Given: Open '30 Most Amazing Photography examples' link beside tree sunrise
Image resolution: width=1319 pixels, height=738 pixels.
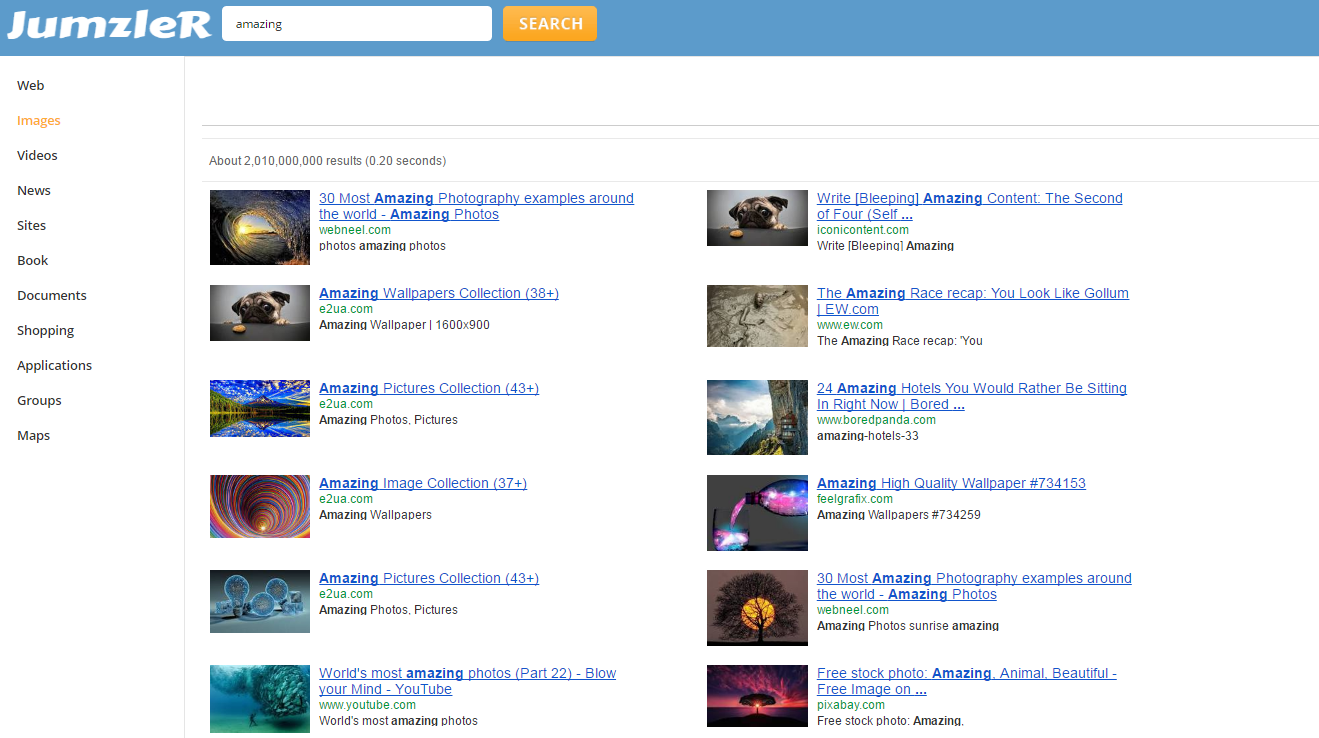Looking at the screenshot, I should coord(974,586).
